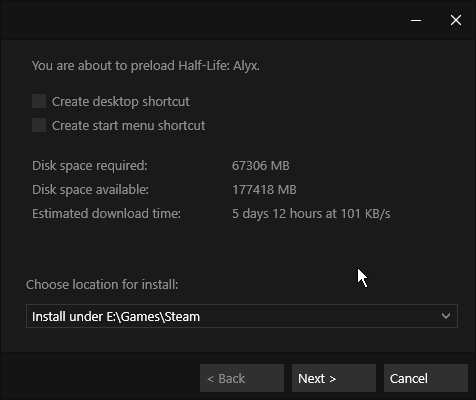
Task: Expand the dropdown using its chevron arrow
Action: click(x=446, y=316)
